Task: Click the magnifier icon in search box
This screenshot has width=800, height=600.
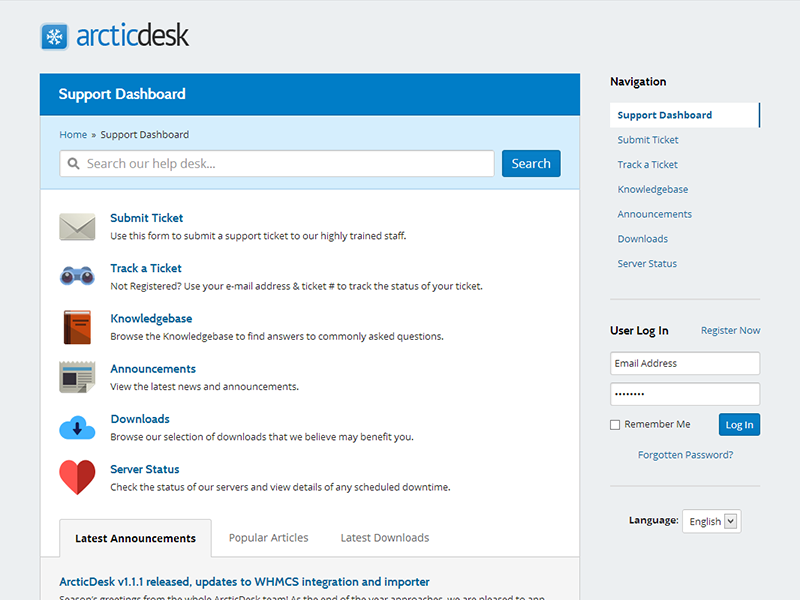Action: pos(73,163)
